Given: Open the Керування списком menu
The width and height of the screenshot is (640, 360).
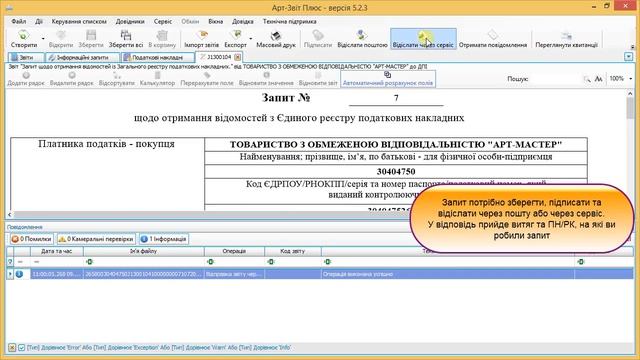Looking at the screenshot, I should [x=79, y=21].
